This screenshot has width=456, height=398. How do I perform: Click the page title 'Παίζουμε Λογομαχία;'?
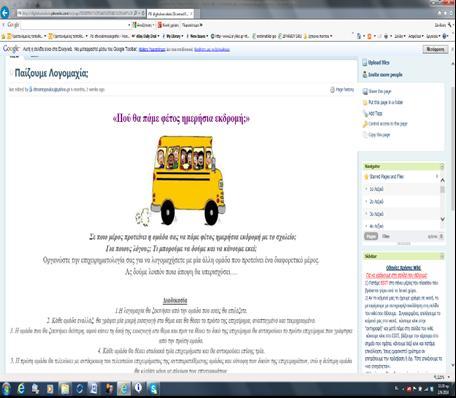(x=52, y=73)
